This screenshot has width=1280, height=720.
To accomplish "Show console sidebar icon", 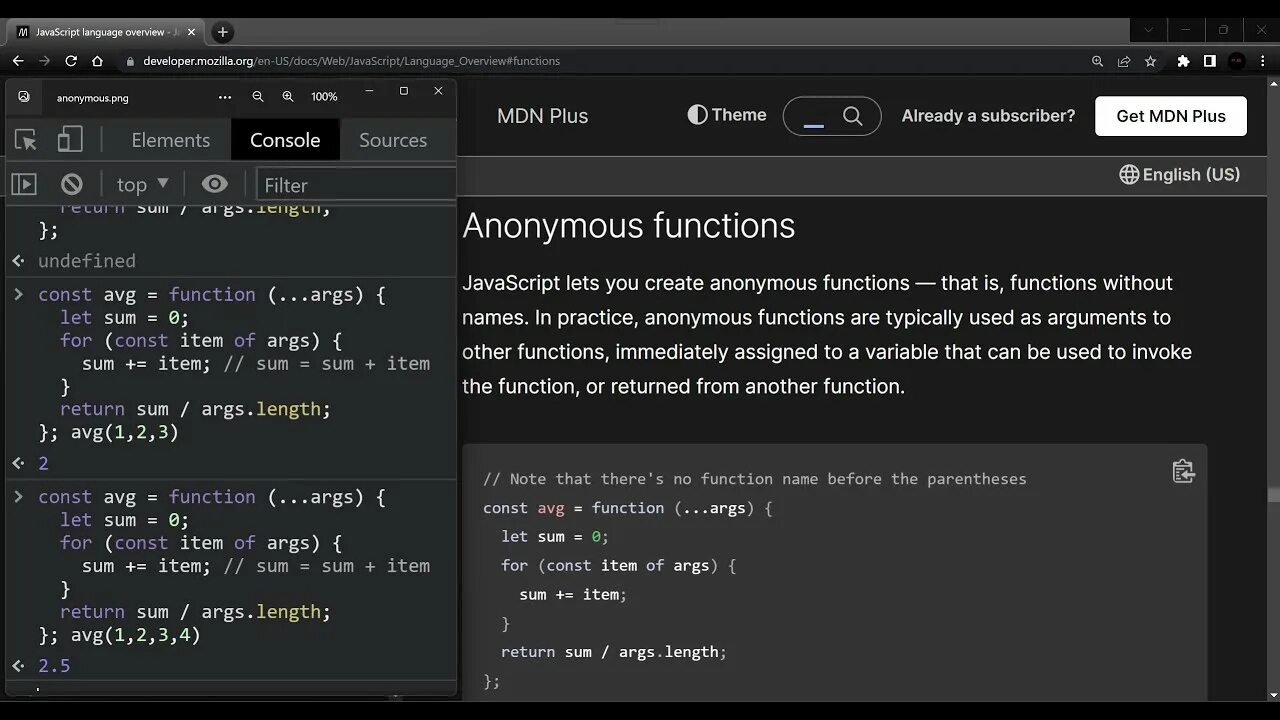I will 24,184.
